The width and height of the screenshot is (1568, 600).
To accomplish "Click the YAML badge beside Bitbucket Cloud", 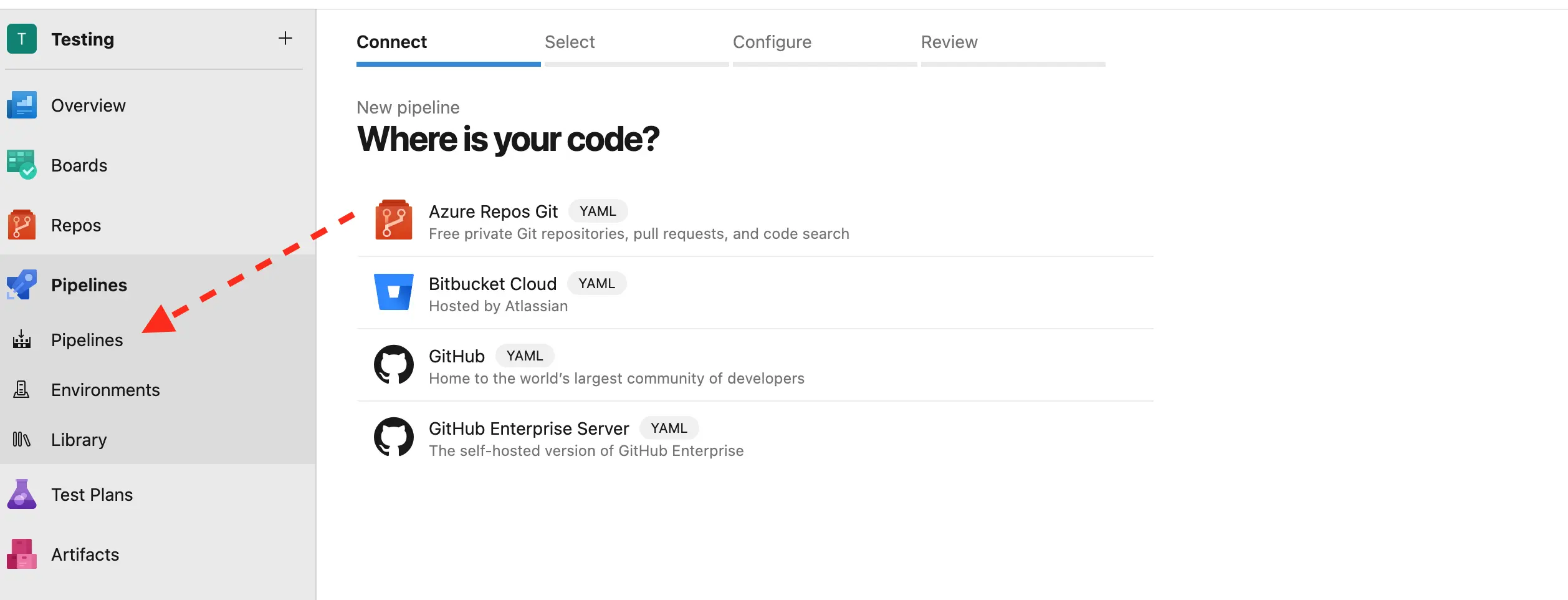I will (596, 283).
